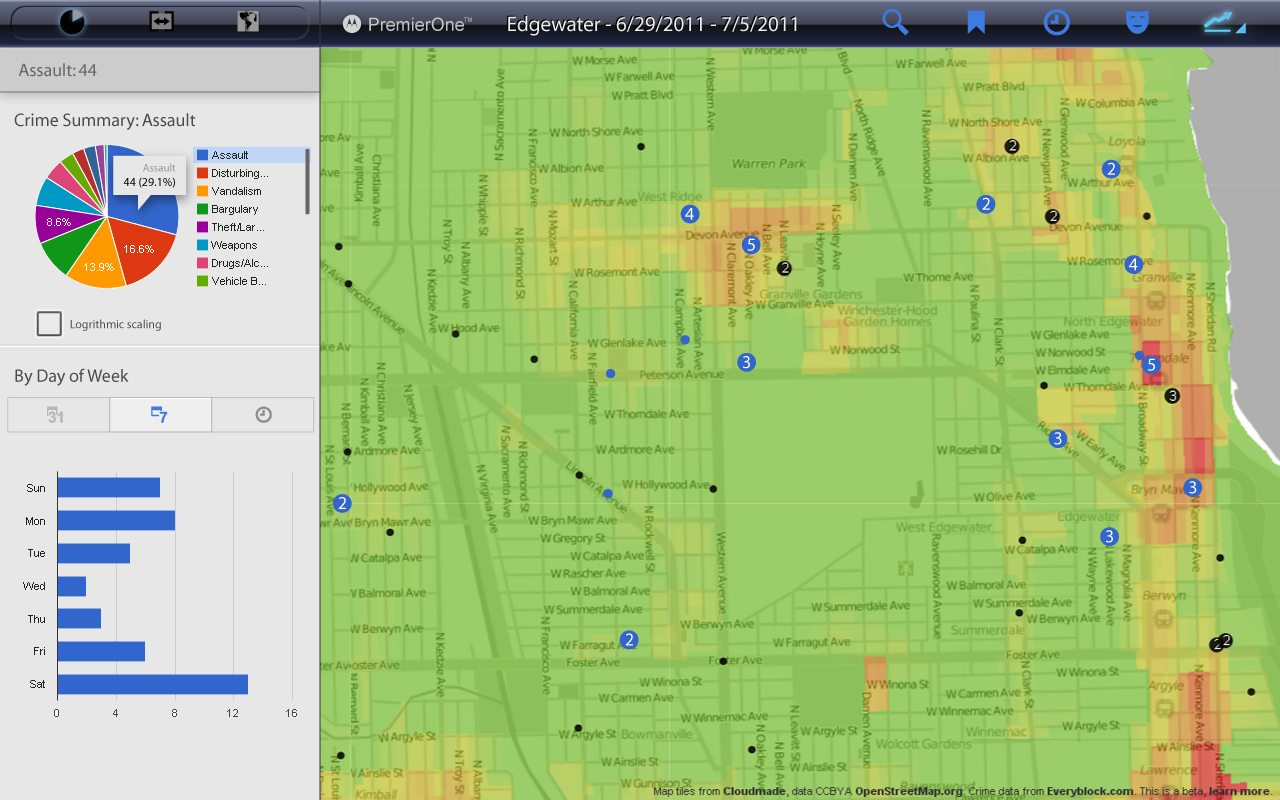Select the day-of-week tab

coord(160,414)
